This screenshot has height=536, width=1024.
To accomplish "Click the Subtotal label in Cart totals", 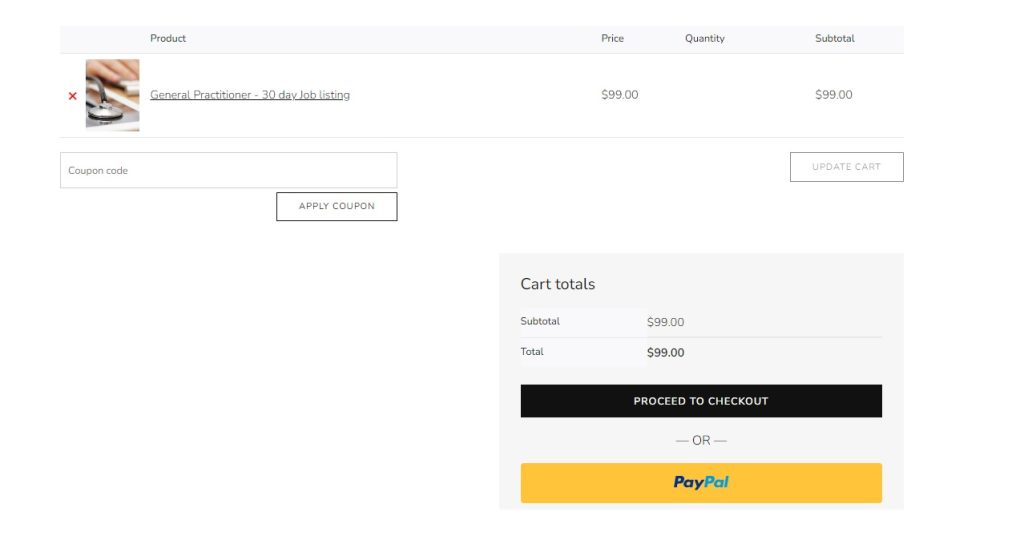I will click(x=540, y=321).
